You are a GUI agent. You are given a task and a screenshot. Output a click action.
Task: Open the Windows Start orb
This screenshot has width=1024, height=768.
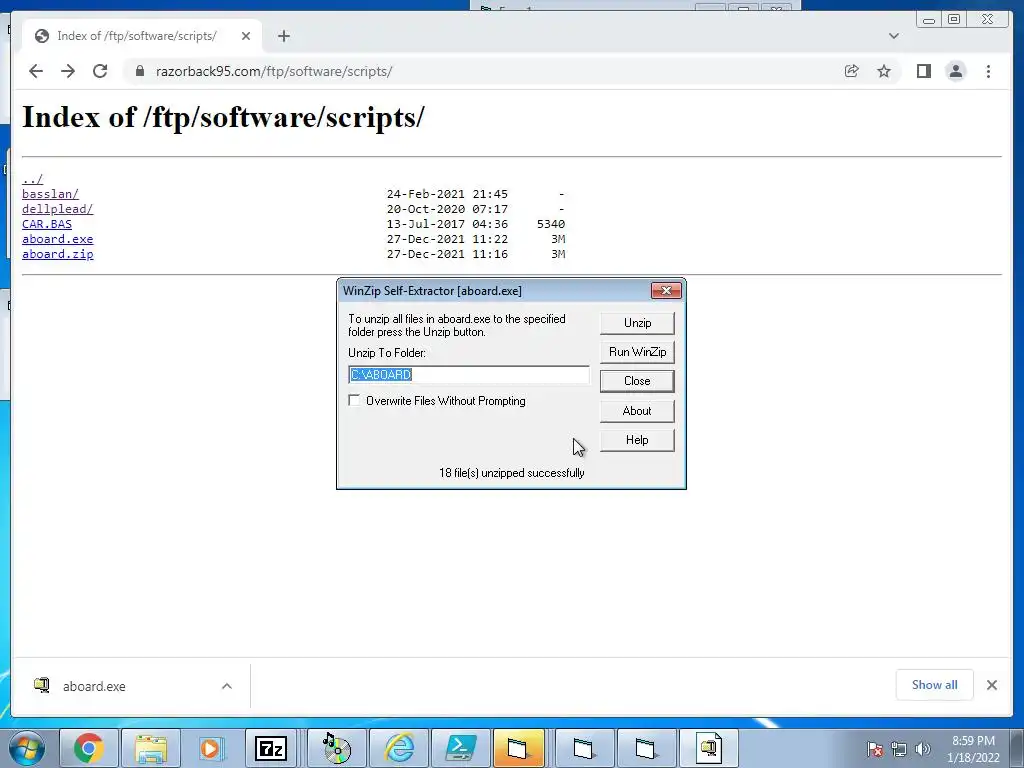tap(27, 748)
